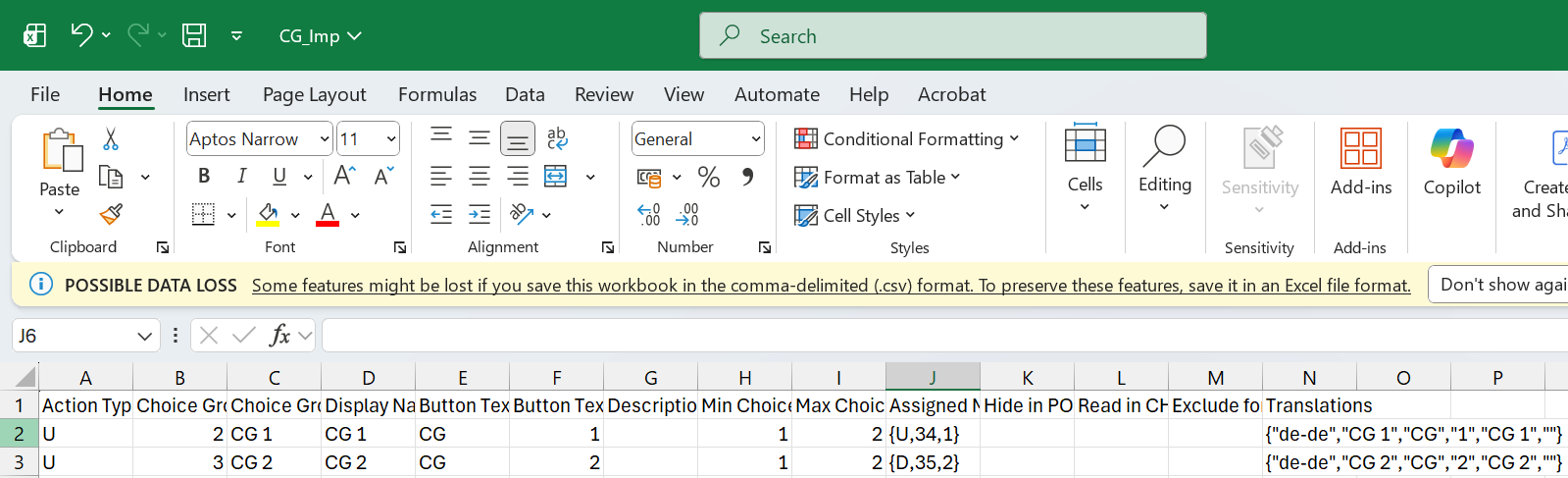Open Copilot from the ribbon

tap(1451, 162)
